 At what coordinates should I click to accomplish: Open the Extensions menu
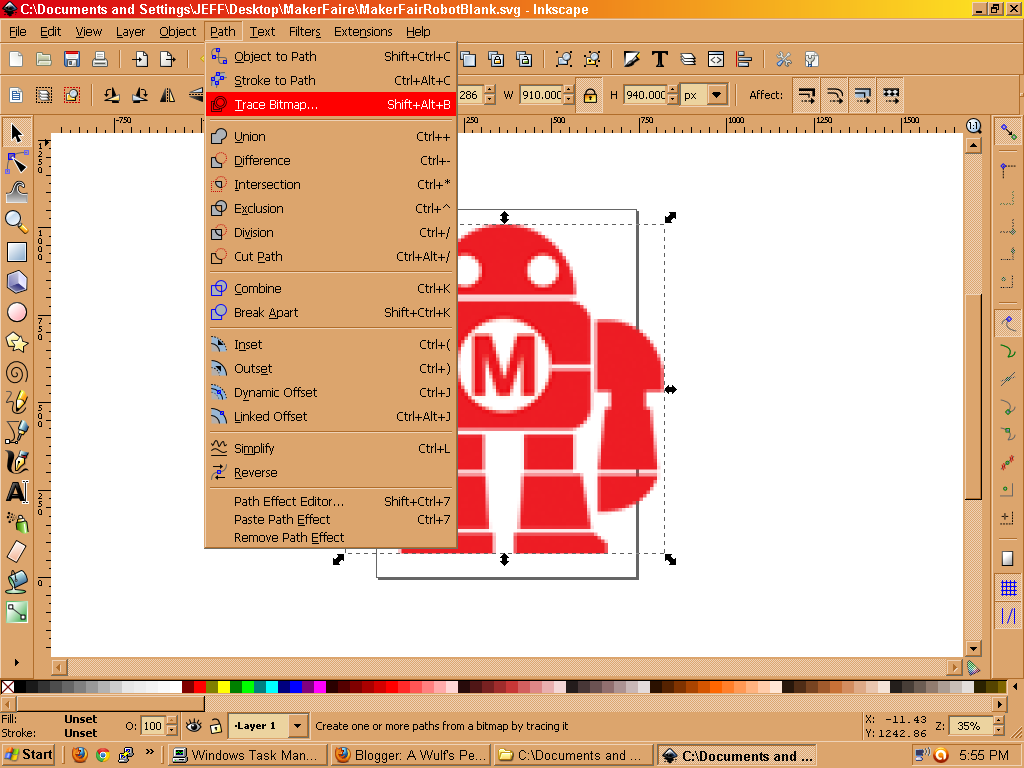tap(363, 31)
